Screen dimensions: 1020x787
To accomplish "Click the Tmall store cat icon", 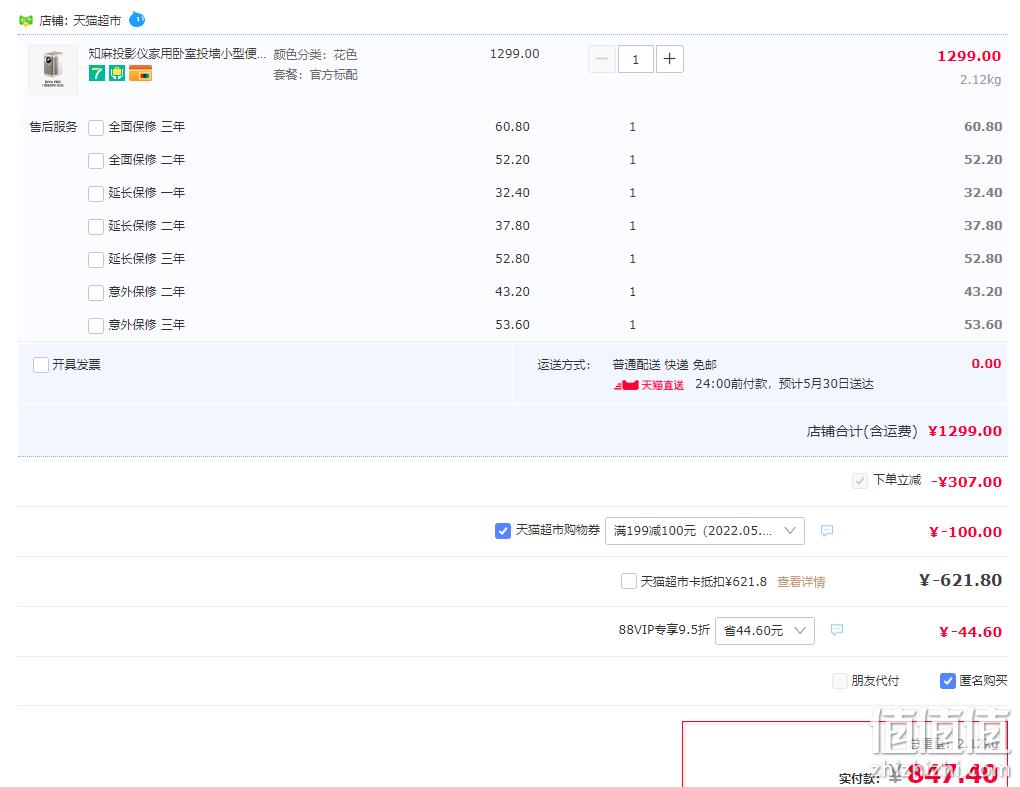I will [x=25, y=21].
